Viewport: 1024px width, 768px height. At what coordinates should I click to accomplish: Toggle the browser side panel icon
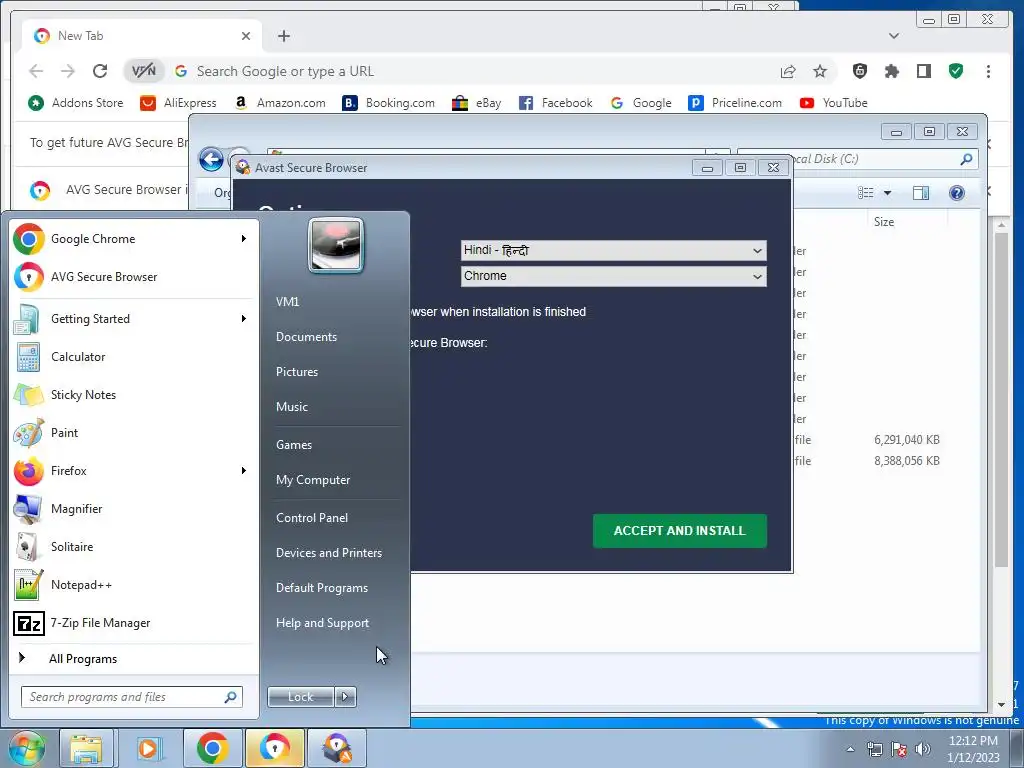click(923, 71)
